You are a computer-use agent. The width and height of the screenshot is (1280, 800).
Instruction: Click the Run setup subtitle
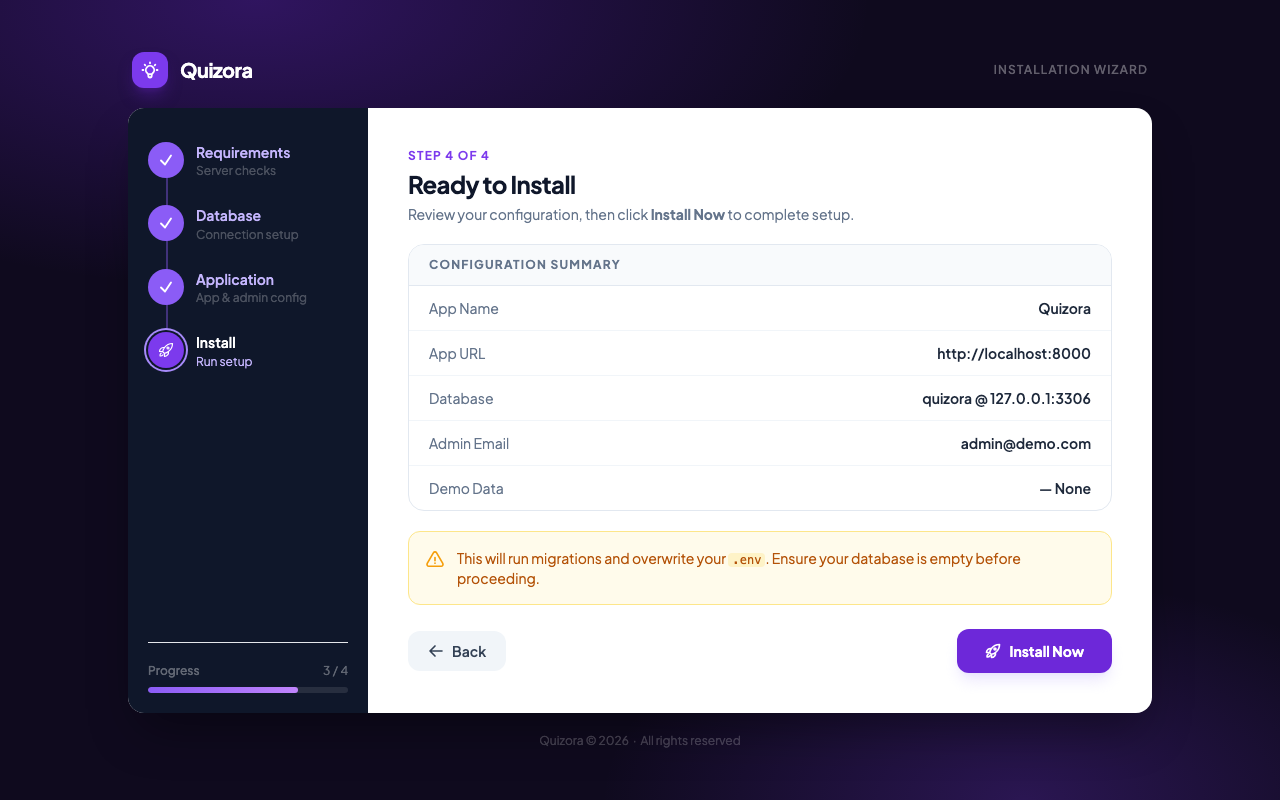coord(224,362)
